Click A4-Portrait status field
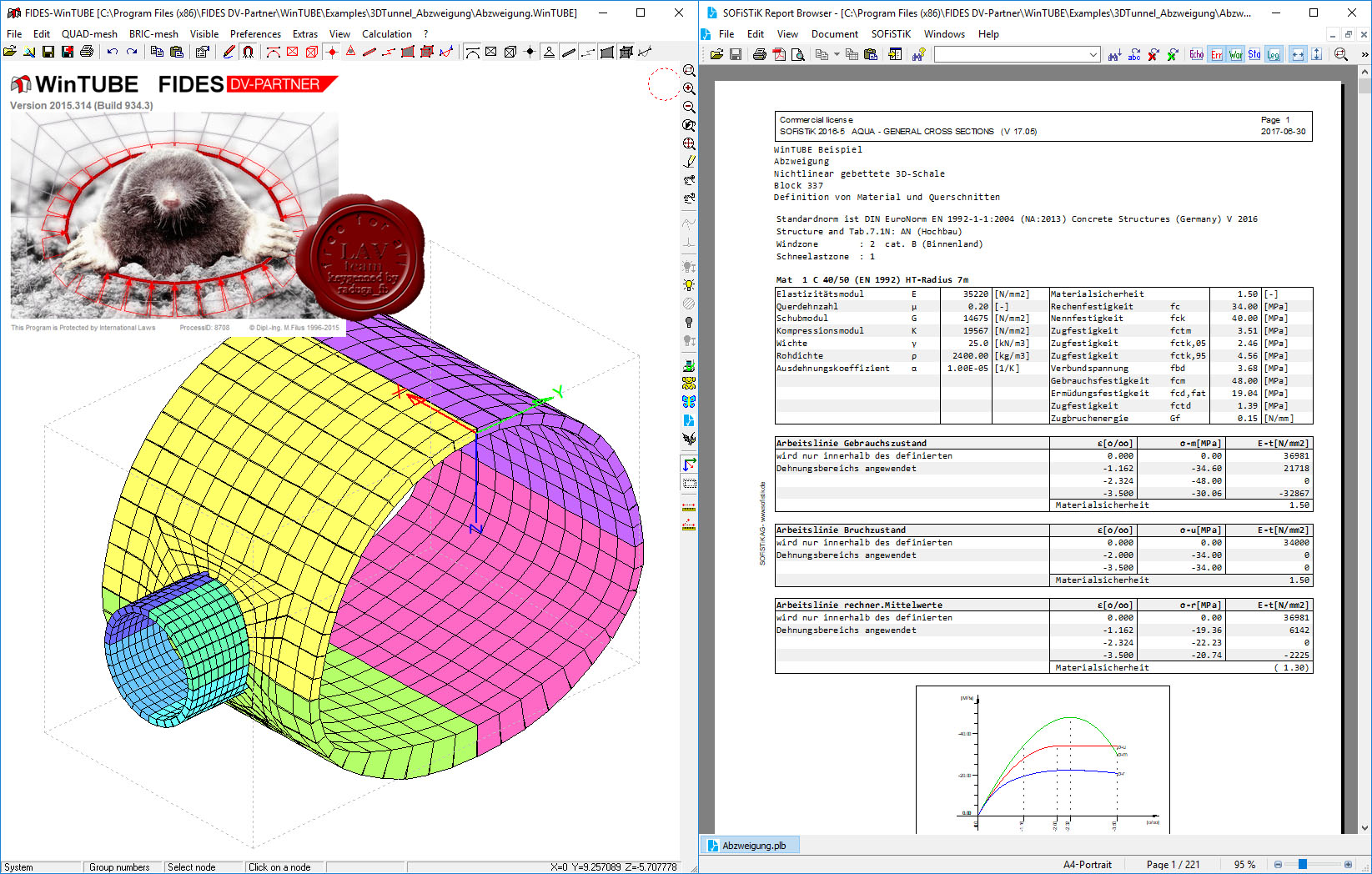 (x=1087, y=865)
